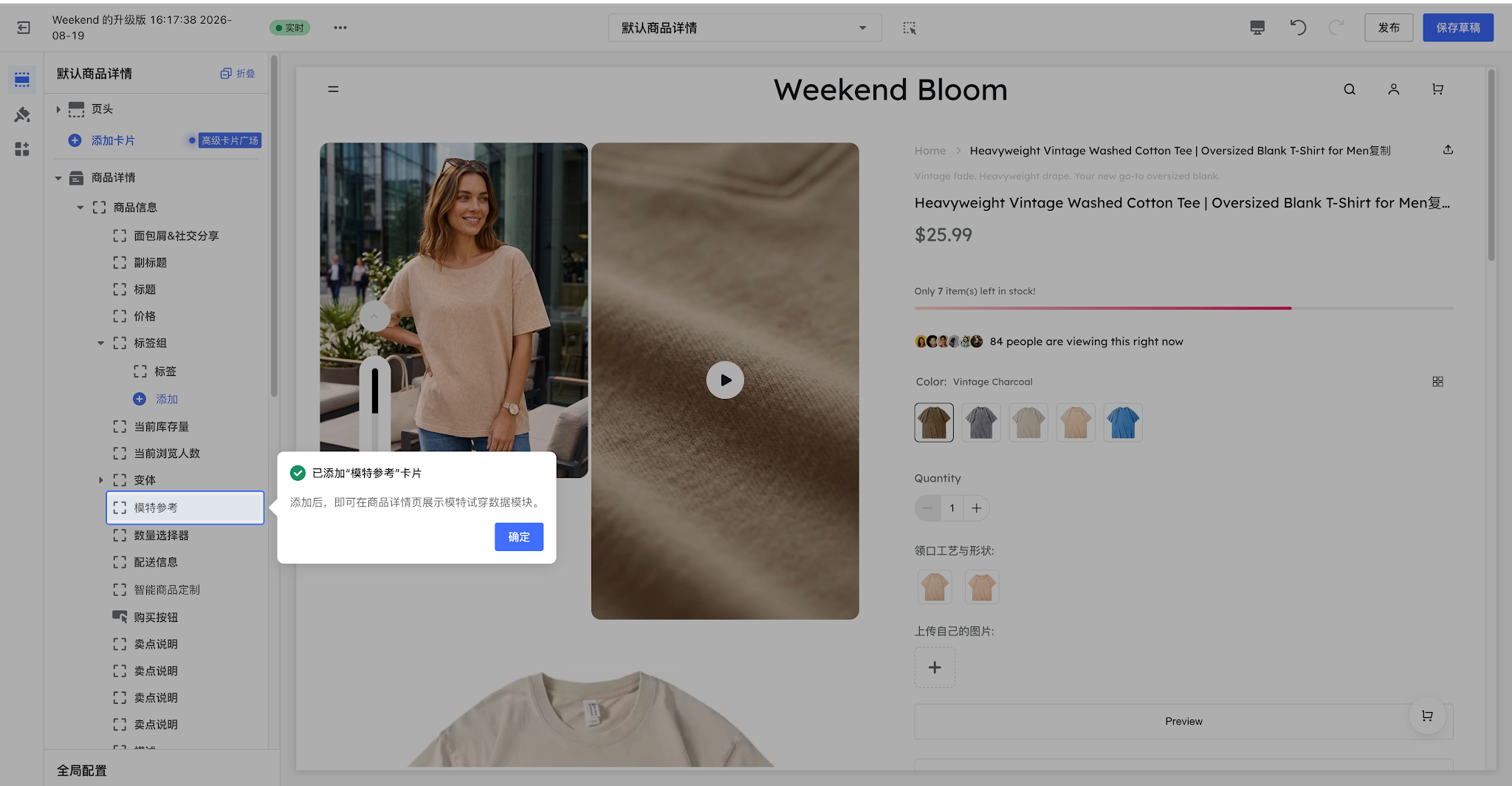Image resolution: width=1512 pixels, height=786 pixels.
Task: Open the 全局配置 global settings panel
Action: pos(82,770)
